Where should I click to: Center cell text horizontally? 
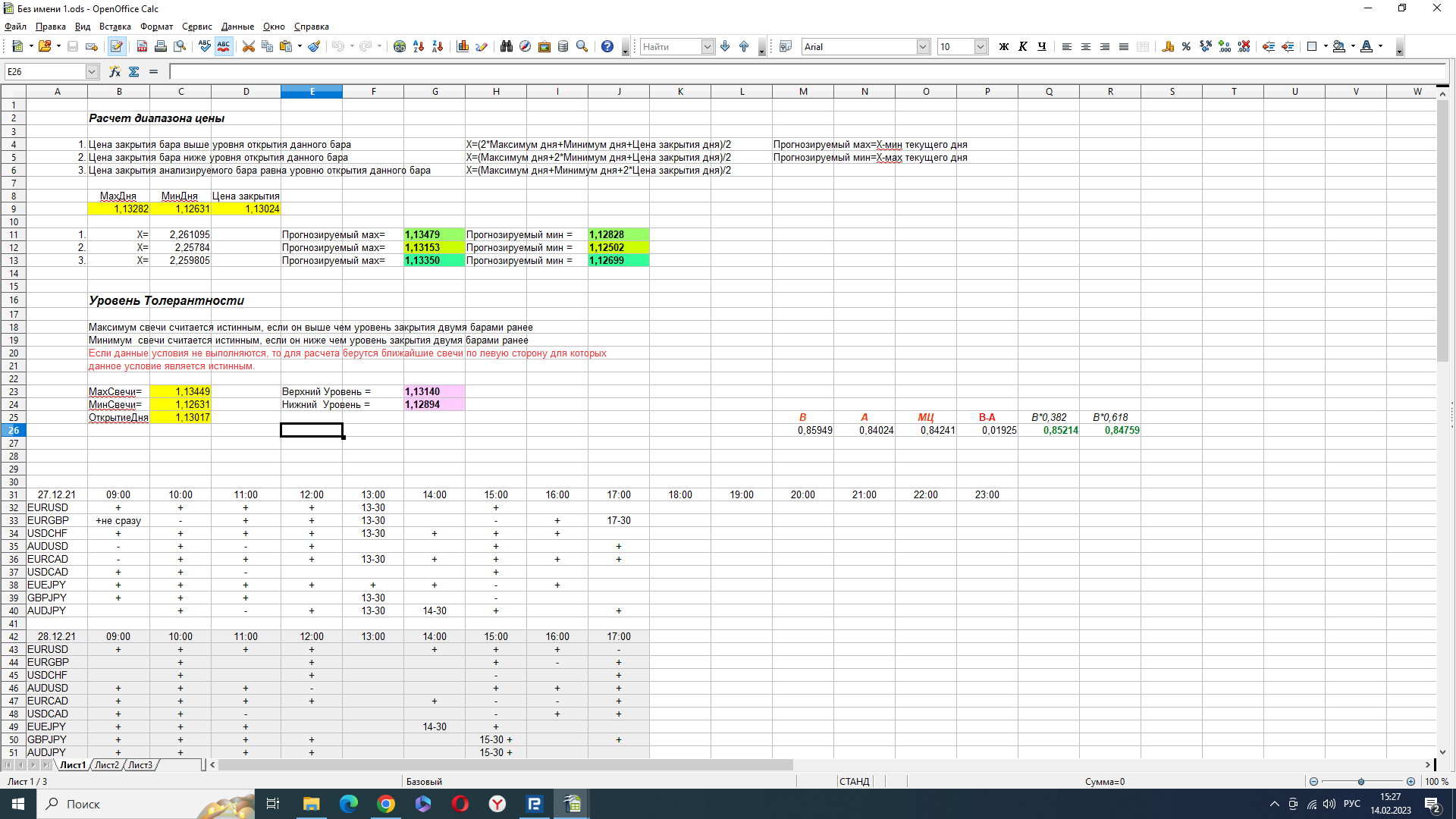point(1086,47)
